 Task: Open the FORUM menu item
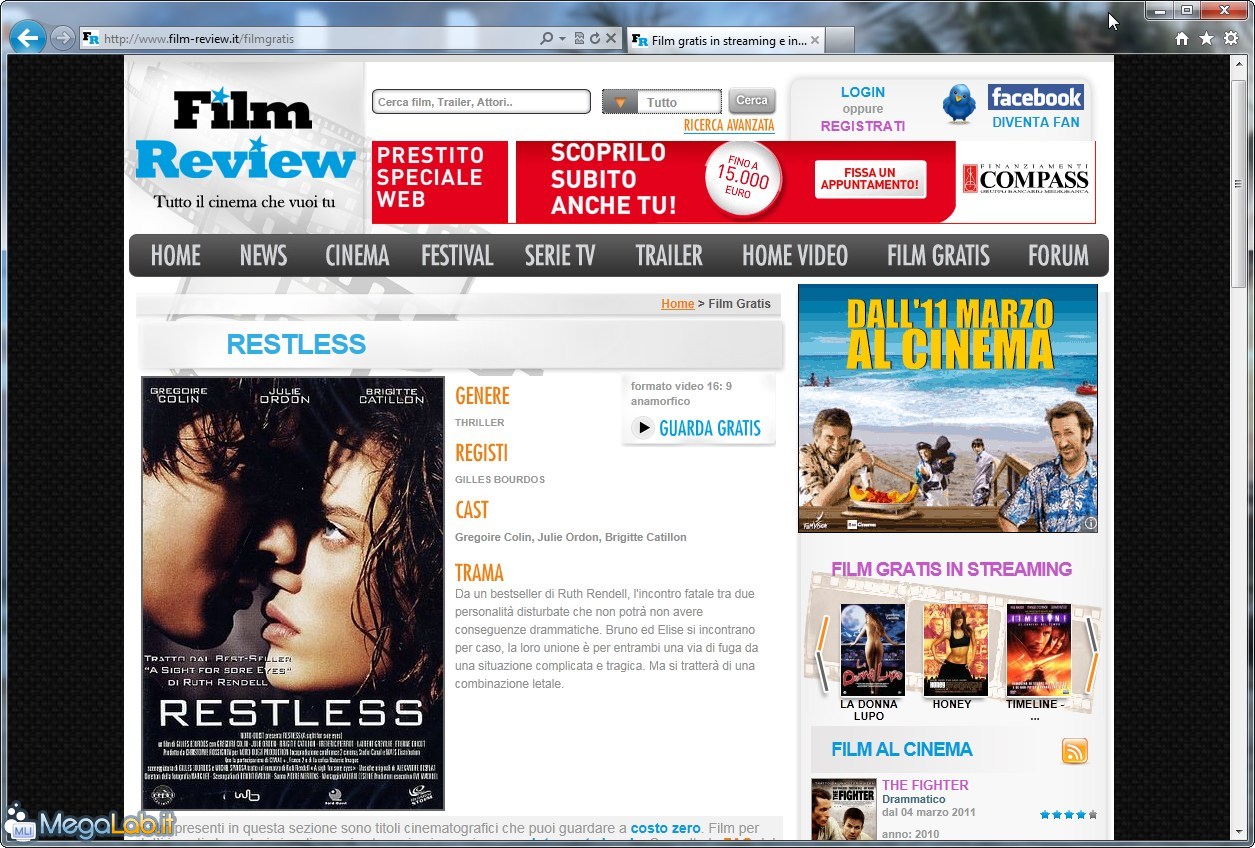(1058, 256)
